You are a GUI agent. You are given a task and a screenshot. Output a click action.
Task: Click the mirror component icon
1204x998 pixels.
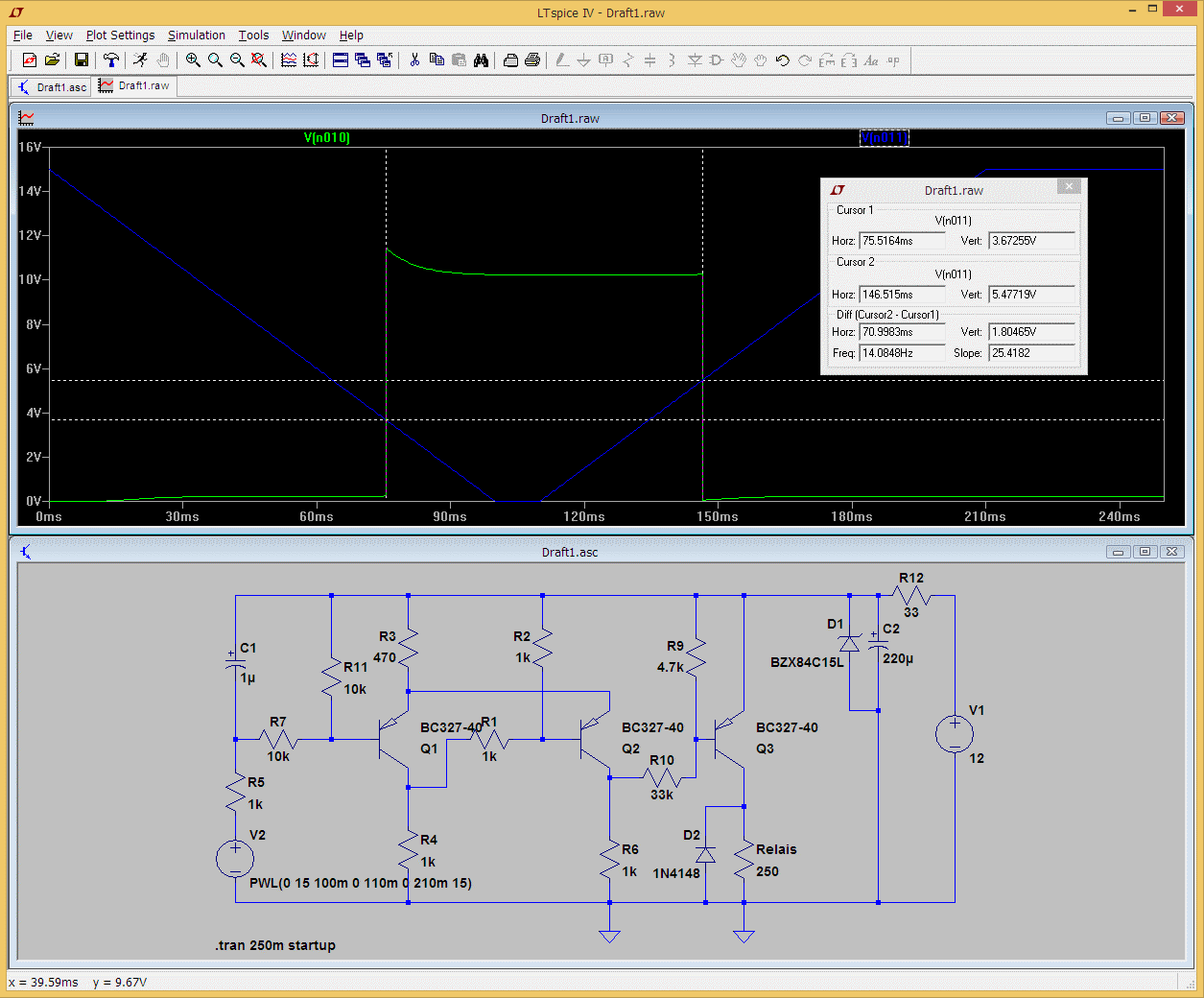pos(849,59)
